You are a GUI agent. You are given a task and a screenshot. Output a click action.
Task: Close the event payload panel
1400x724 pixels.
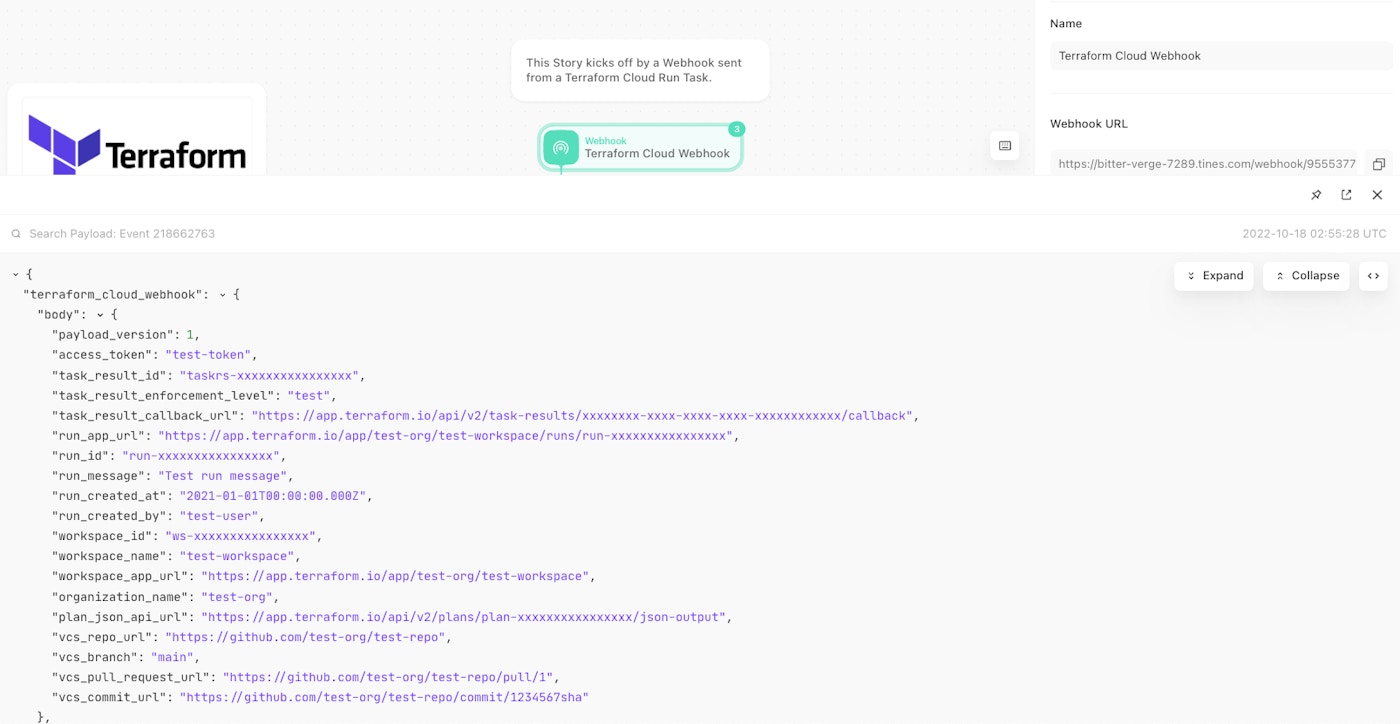pos(1377,195)
